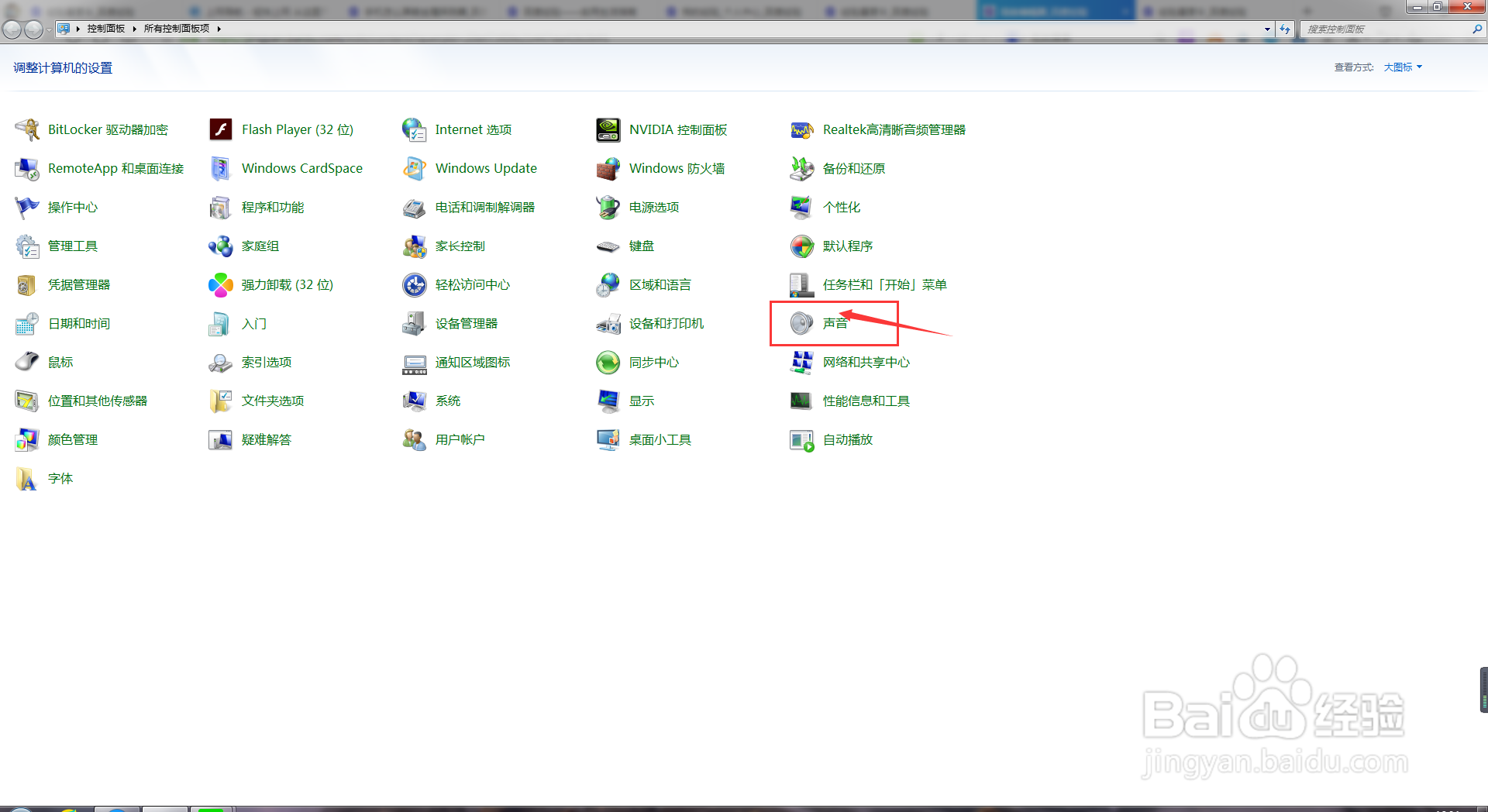Screen dimensions: 1488x812
Task: Click the 疑难解答 link
Action: [267, 439]
